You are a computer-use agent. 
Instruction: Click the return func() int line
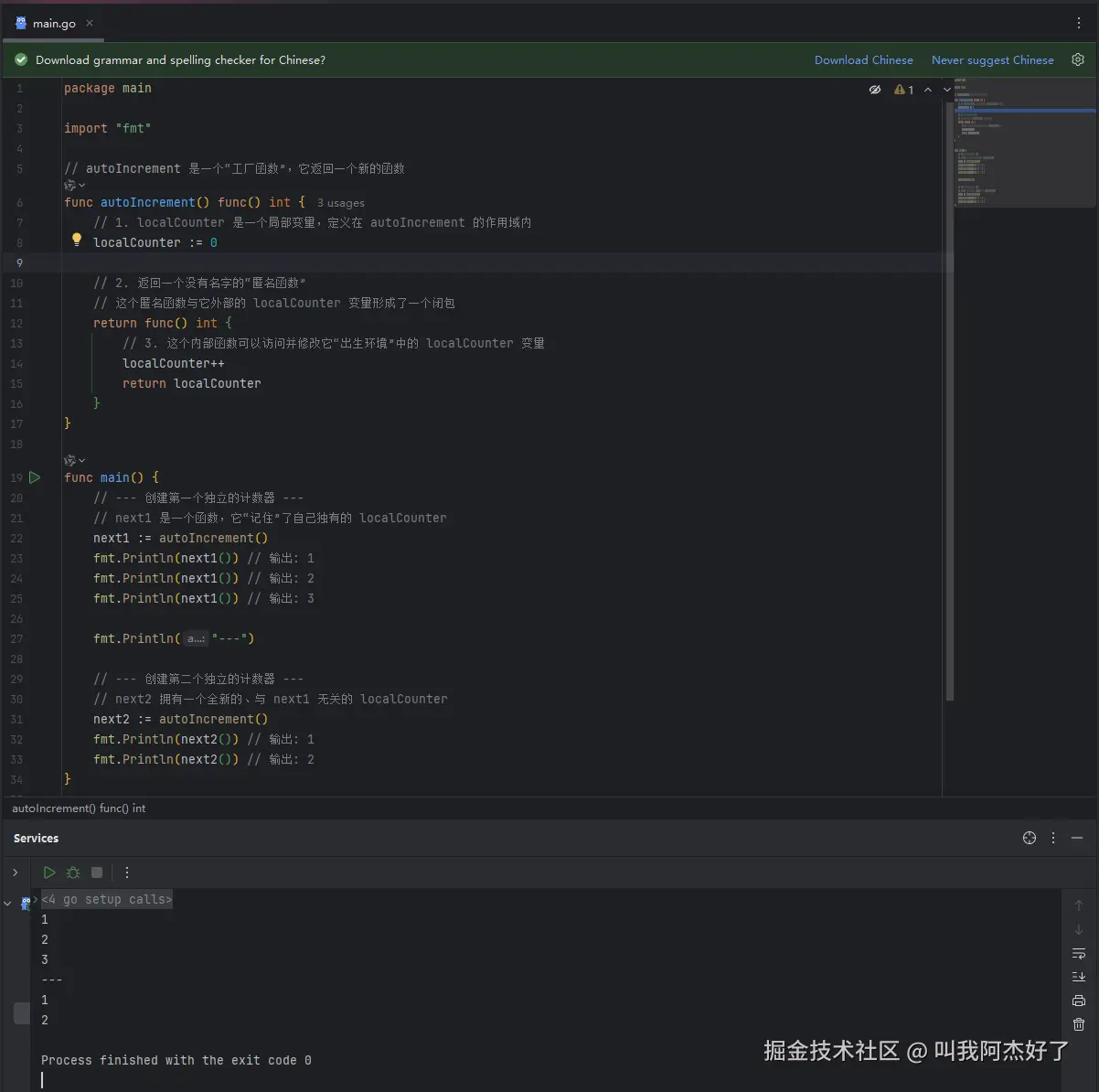[x=163, y=324]
